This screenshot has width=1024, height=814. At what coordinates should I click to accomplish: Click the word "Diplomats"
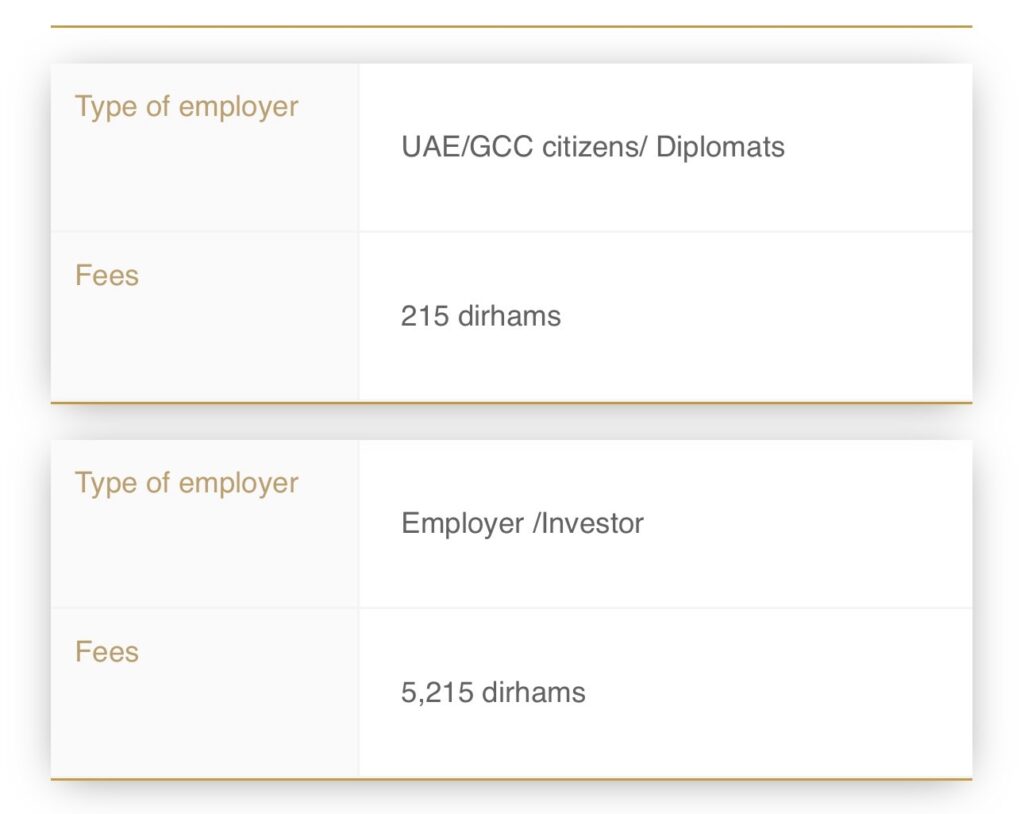[720, 147]
